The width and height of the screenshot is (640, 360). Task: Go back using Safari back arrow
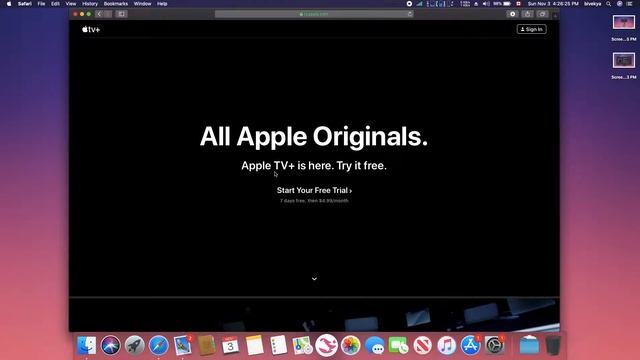click(99, 14)
